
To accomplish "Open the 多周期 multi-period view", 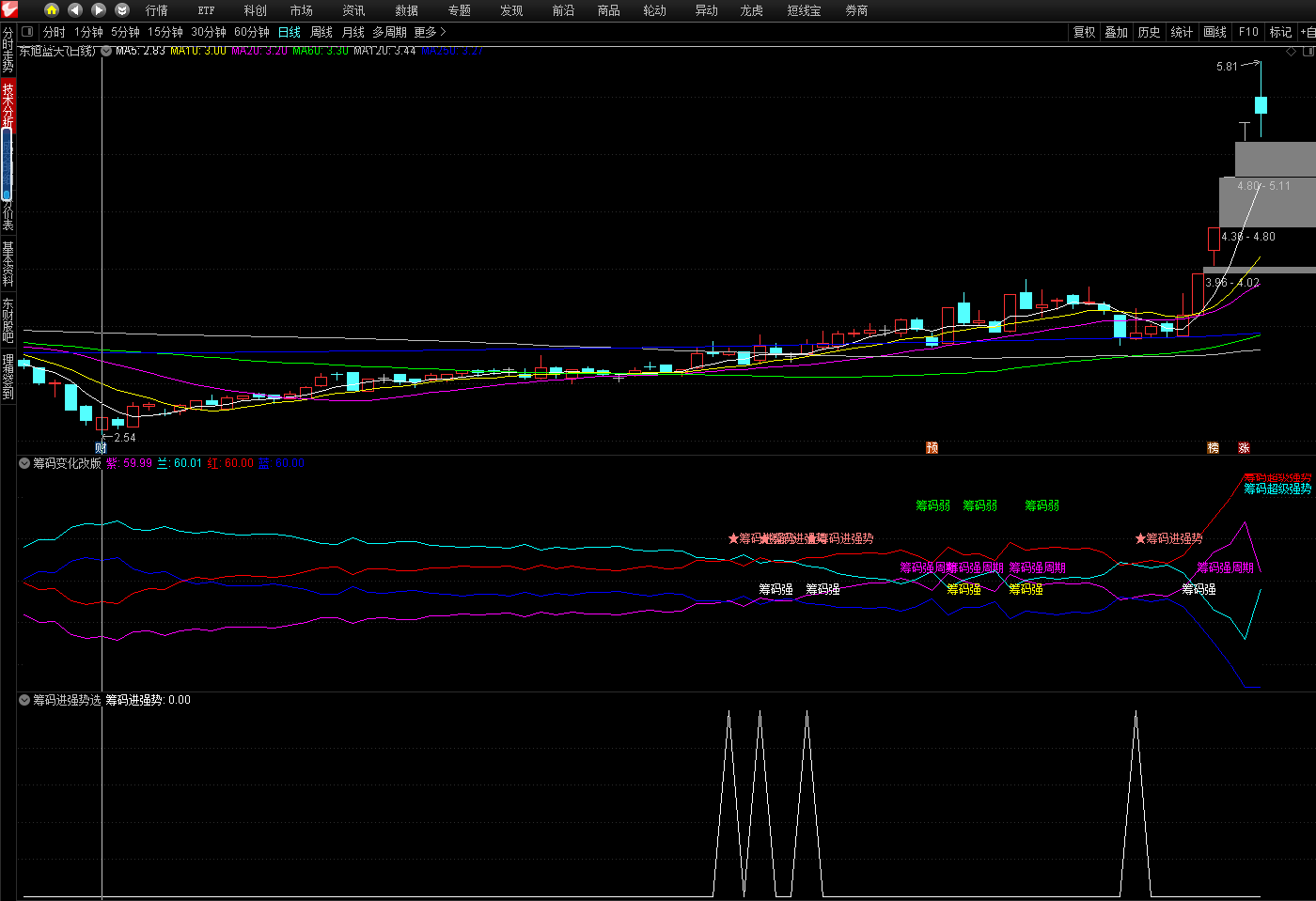I will point(389,32).
